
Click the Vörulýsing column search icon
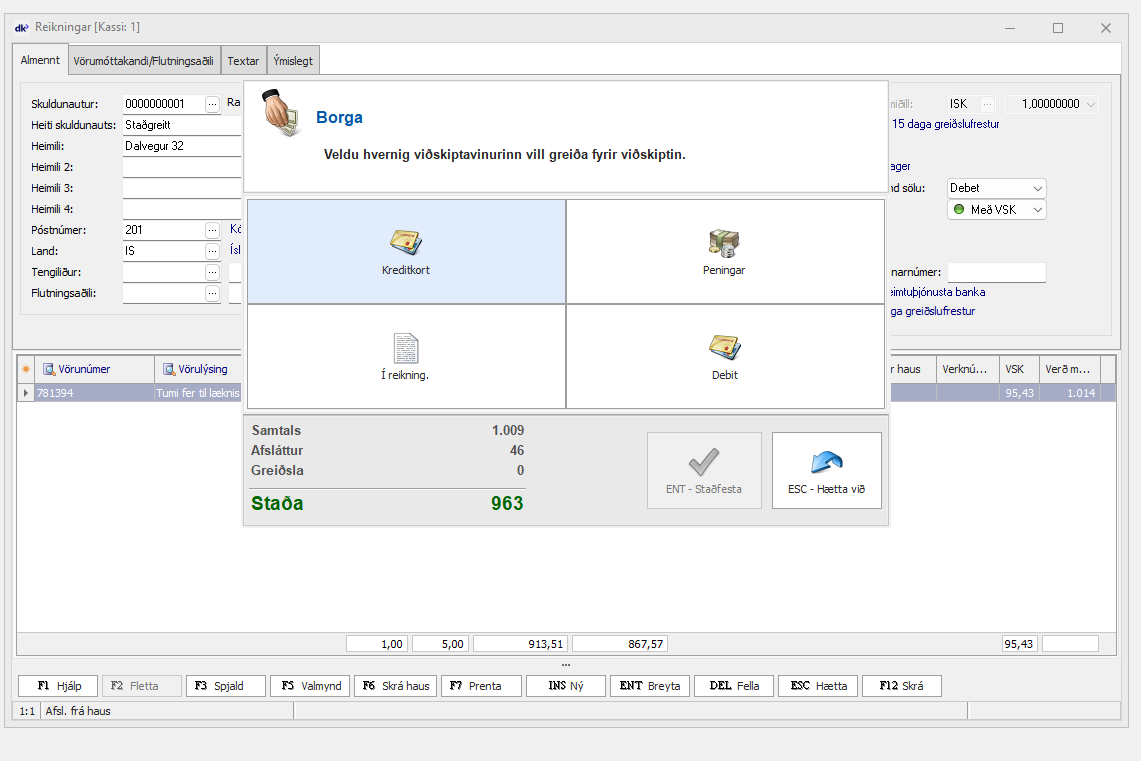(x=169, y=369)
